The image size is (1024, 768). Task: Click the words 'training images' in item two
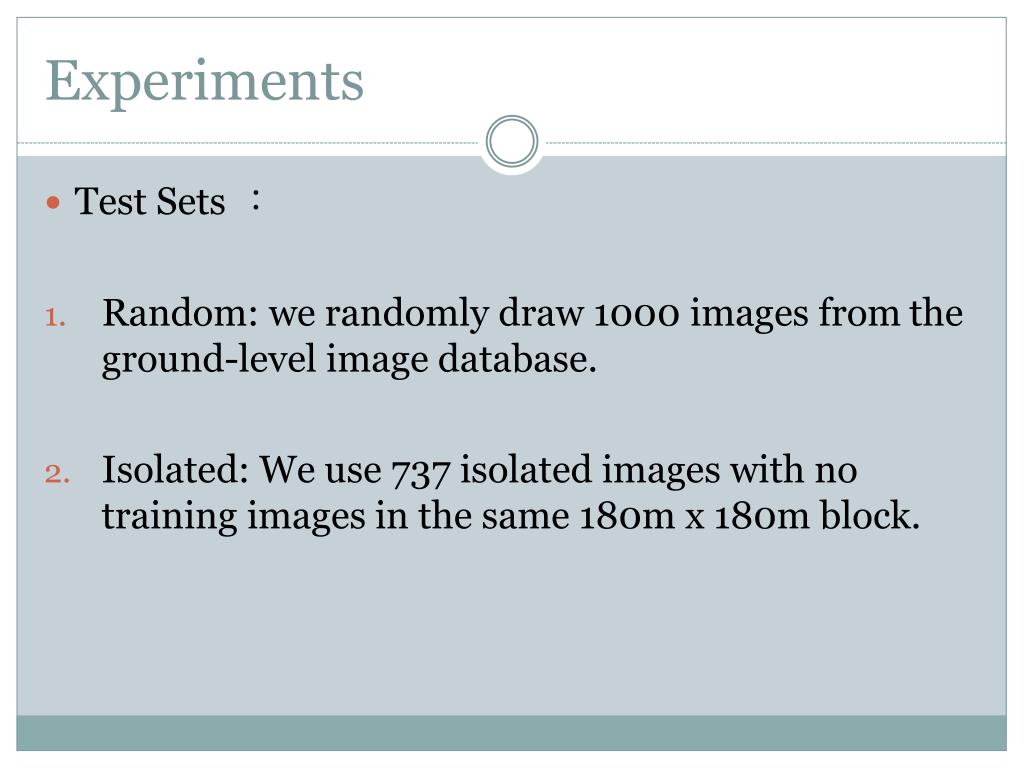tap(233, 517)
